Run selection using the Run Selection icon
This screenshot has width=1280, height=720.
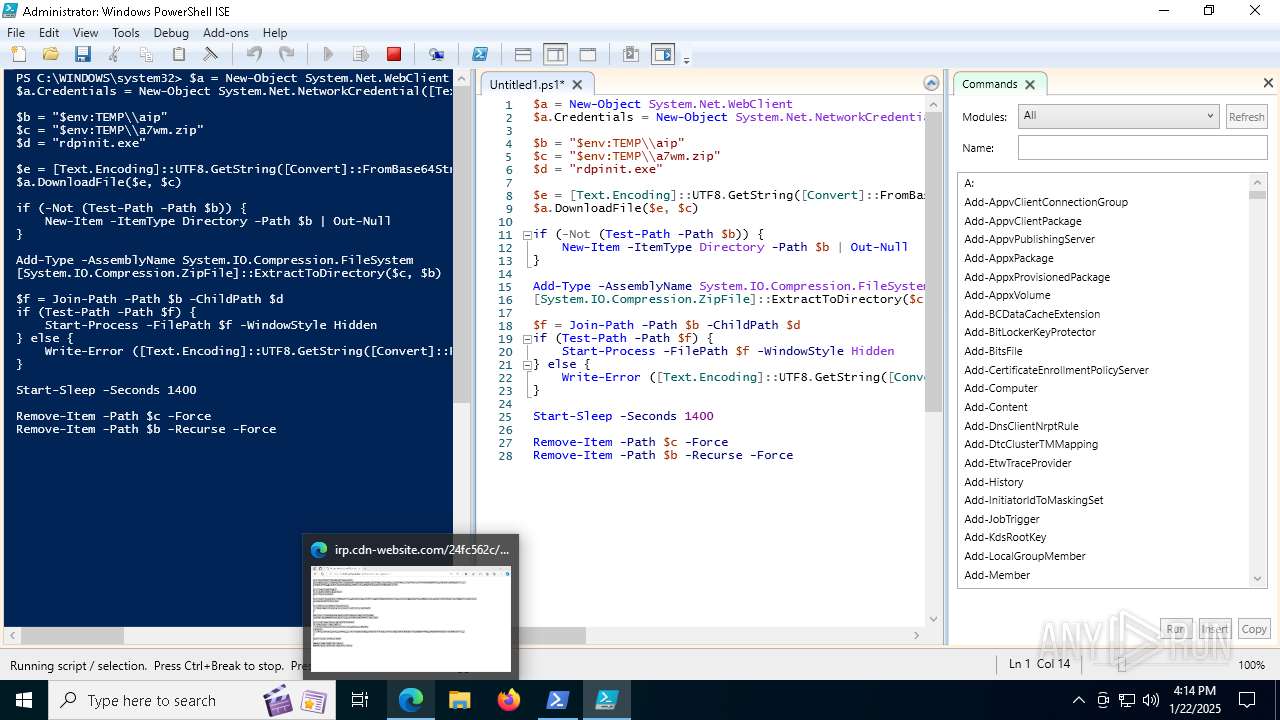click(x=361, y=54)
